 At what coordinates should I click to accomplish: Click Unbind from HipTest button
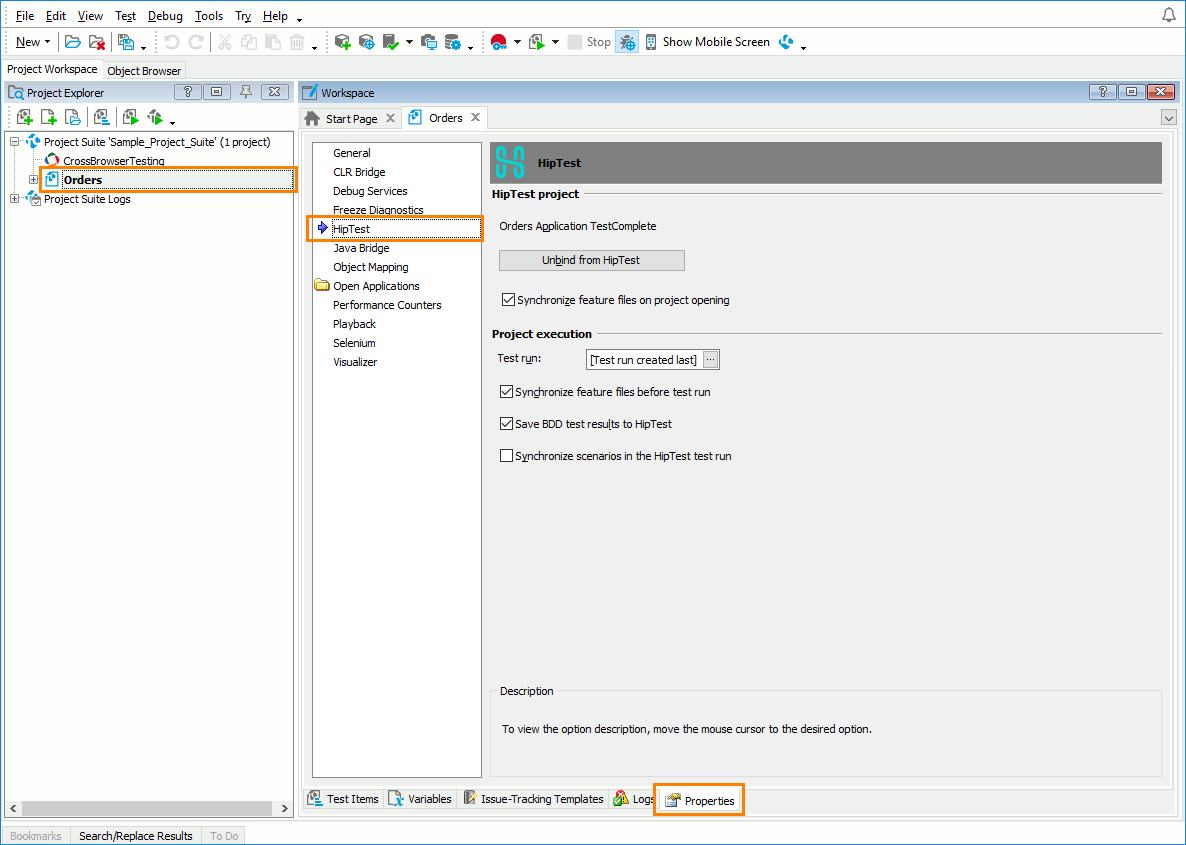click(591, 260)
